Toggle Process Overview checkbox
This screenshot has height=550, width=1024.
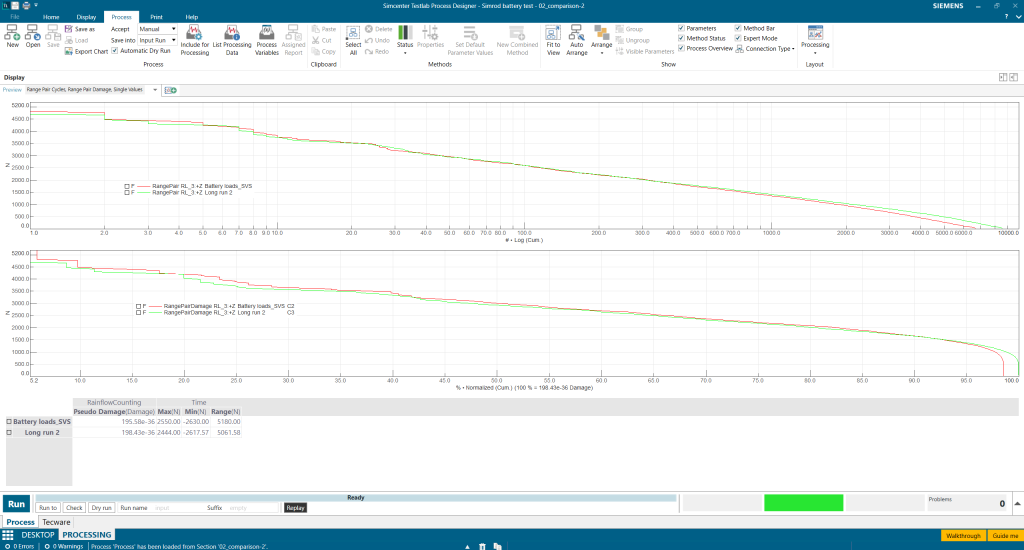pyautogui.click(x=681, y=48)
